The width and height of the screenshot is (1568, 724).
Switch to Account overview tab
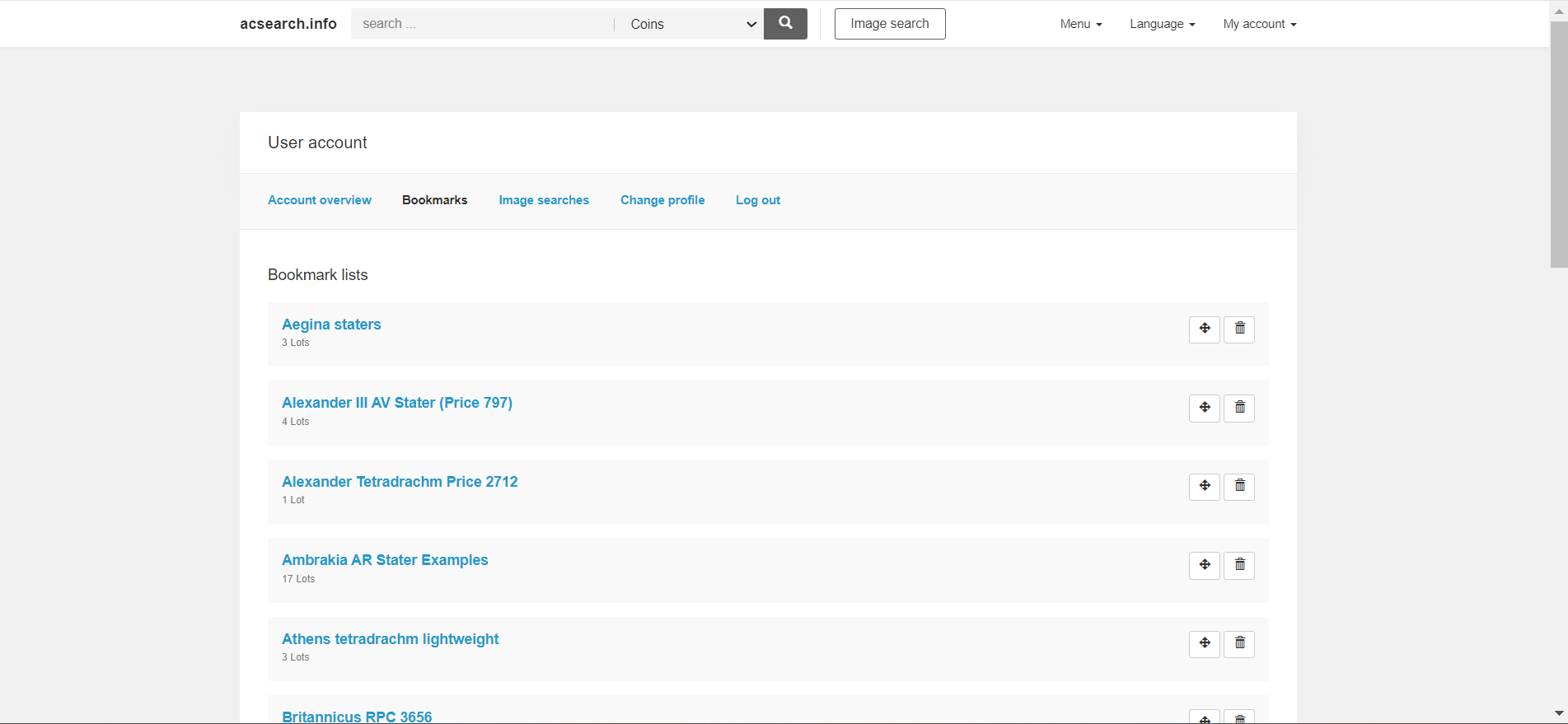click(320, 200)
